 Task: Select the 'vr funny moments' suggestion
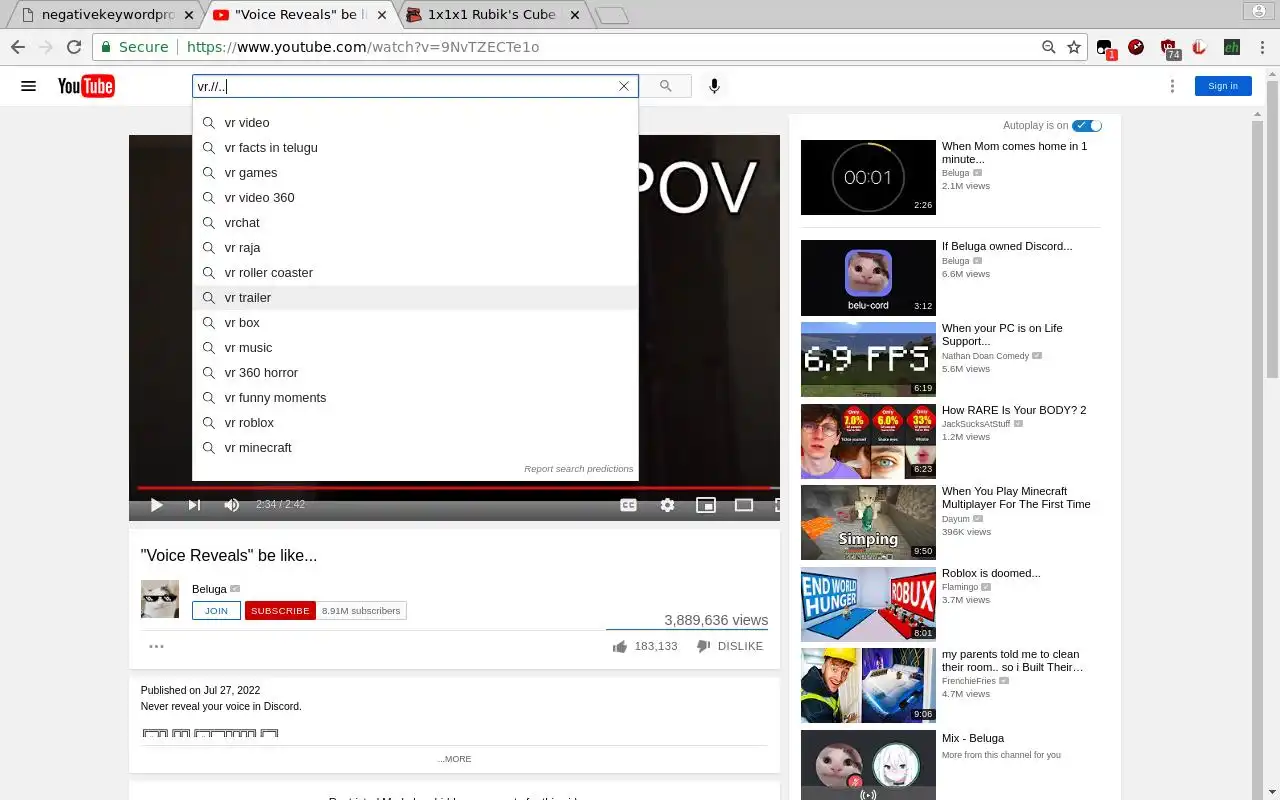coord(415,397)
